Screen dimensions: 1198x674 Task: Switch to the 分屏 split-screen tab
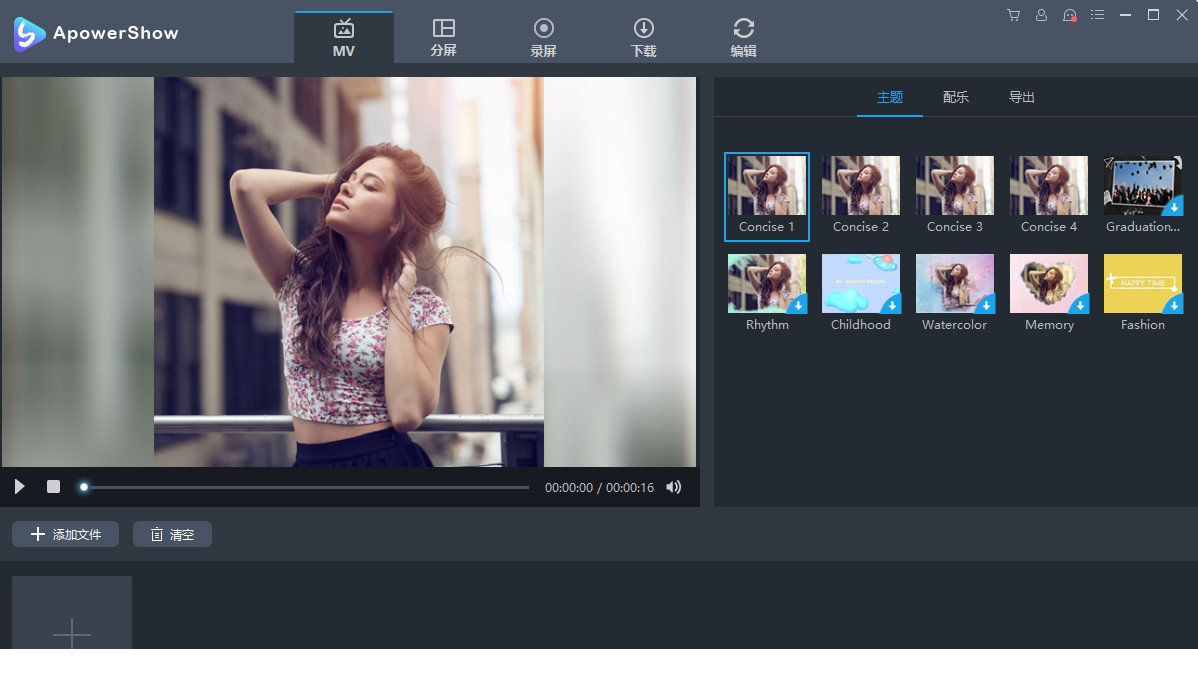coord(443,37)
